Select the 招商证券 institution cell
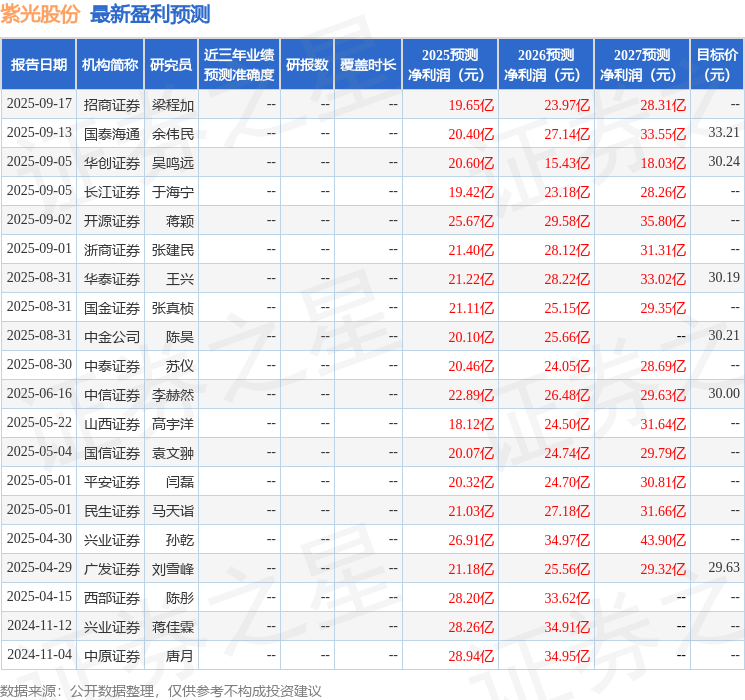Image resolution: width=745 pixels, height=700 pixels. [112, 105]
